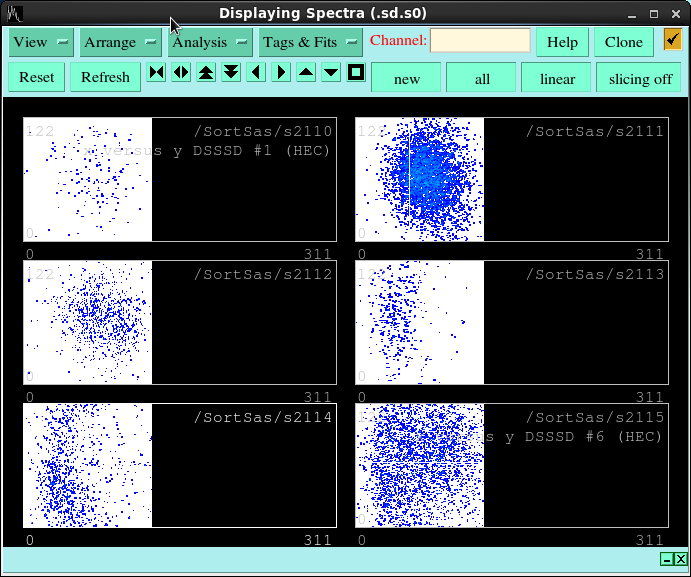Screen dimensions: 691x577
Task: Refresh the displayed spectra
Action: click(105, 77)
